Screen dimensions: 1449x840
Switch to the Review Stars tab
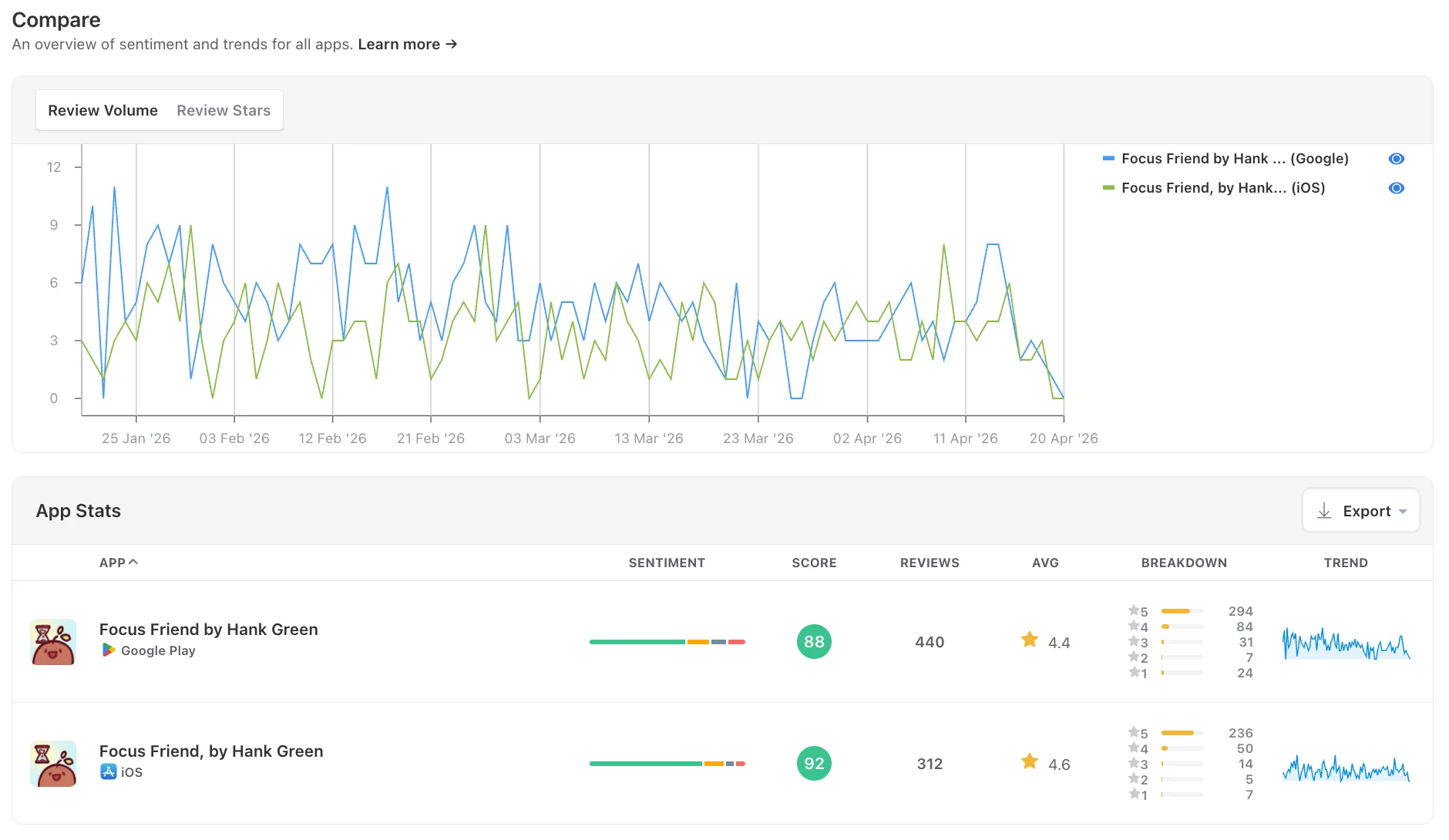(223, 110)
